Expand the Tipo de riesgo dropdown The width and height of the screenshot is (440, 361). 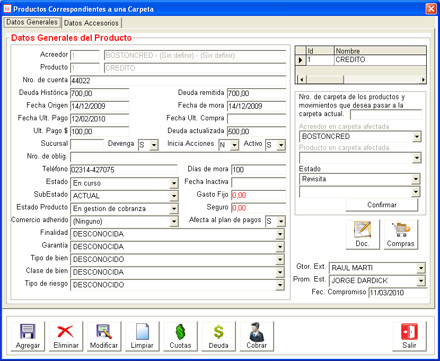tap(280, 285)
